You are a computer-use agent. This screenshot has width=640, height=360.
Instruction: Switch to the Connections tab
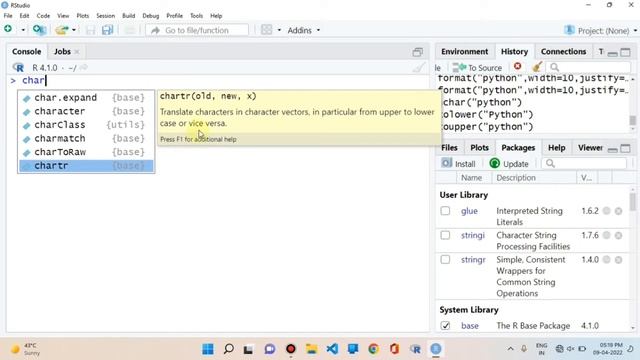click(563, 51)
